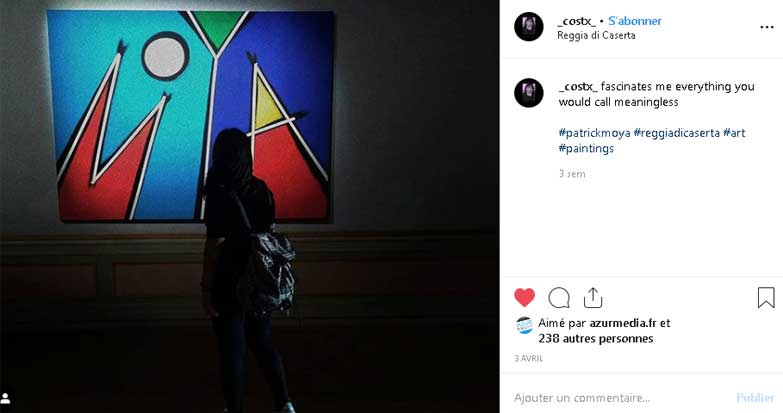Screen dimensions: 783x413
Task: View profile of azurmedia.fr in likes
Action: [623, 323]
